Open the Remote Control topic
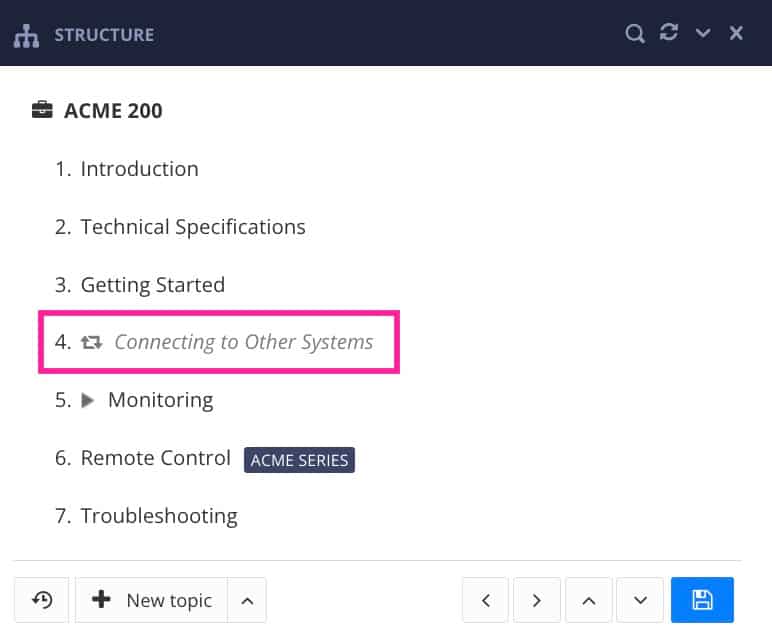Viewport: 772px width, 644px height. tap(155, 458)
